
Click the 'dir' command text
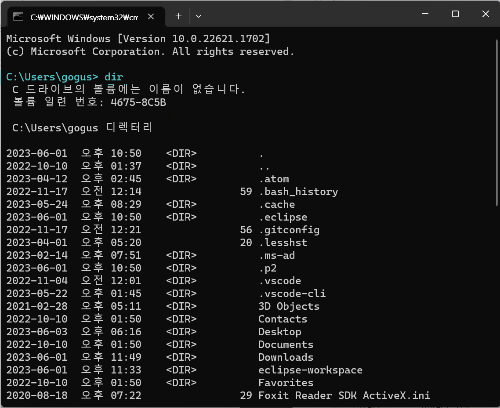[x=114, y=77]
